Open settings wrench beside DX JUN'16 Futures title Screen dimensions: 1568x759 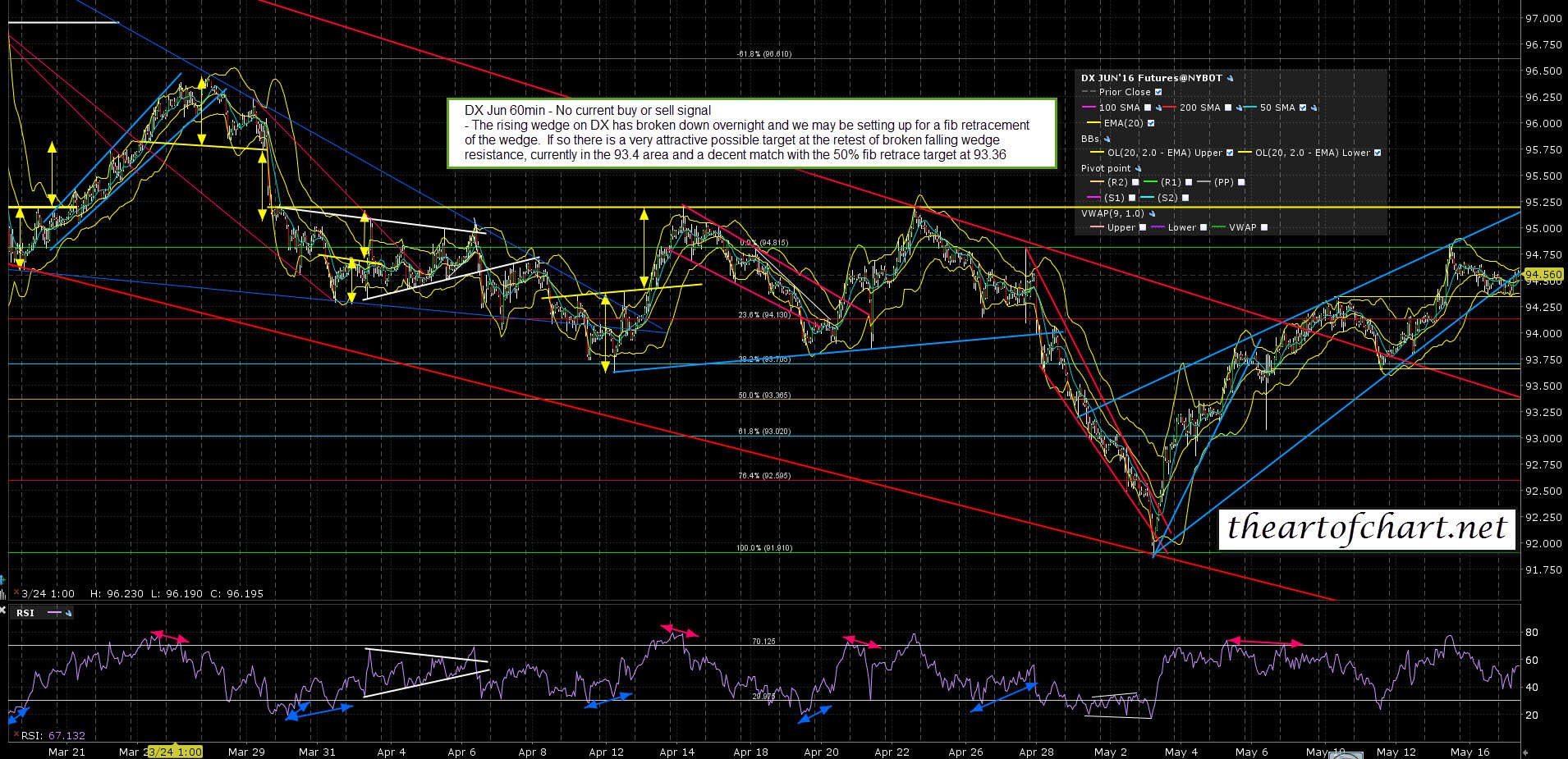point(1230,79)
